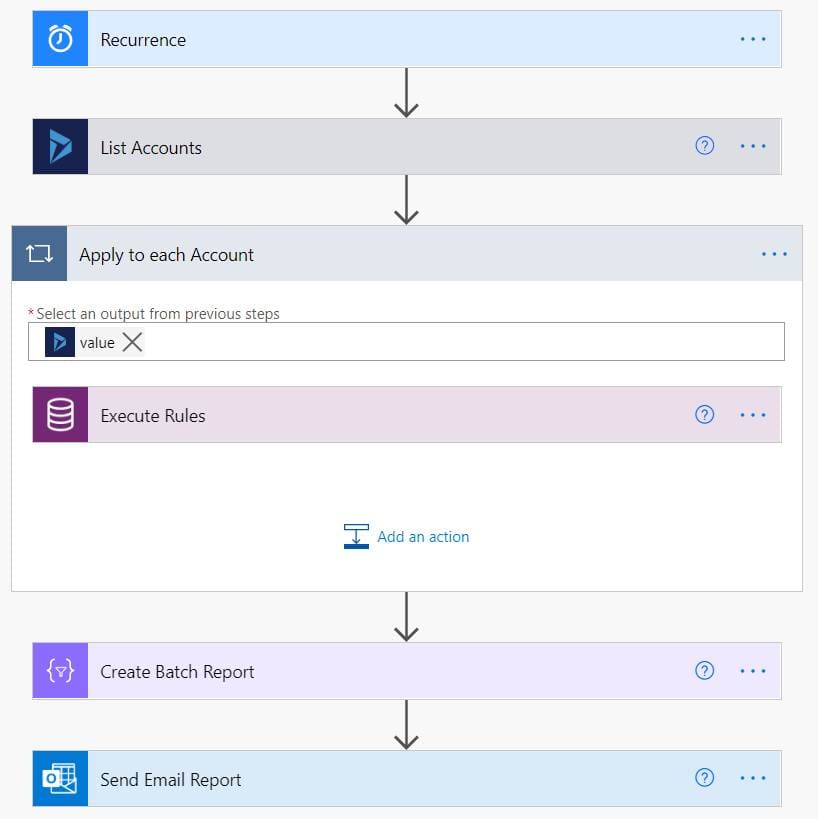
Task: Select the List Accounts Dataverse connector icon
Action: click(x=60, y=146)
